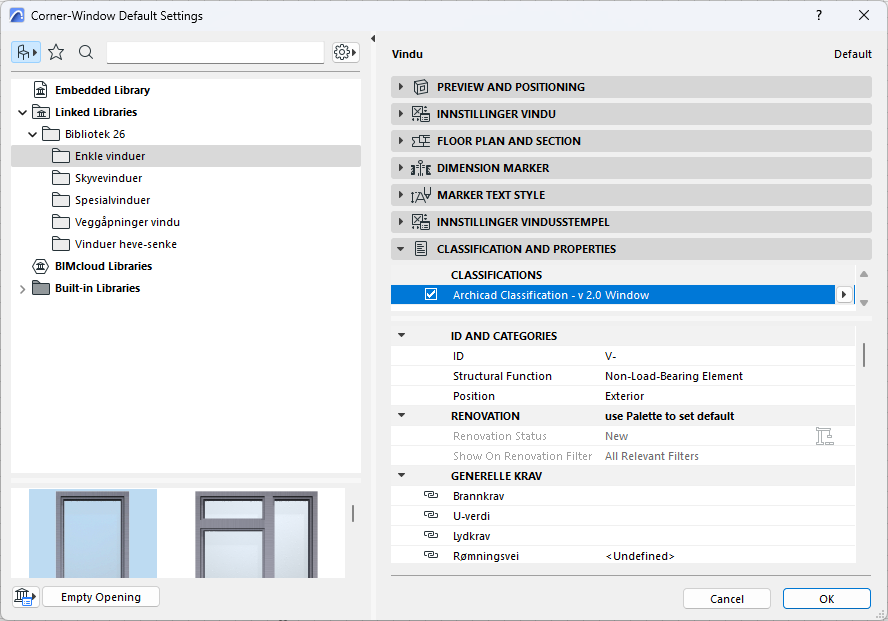Click the link icon beside Brannkrav

tap(431, 496)
